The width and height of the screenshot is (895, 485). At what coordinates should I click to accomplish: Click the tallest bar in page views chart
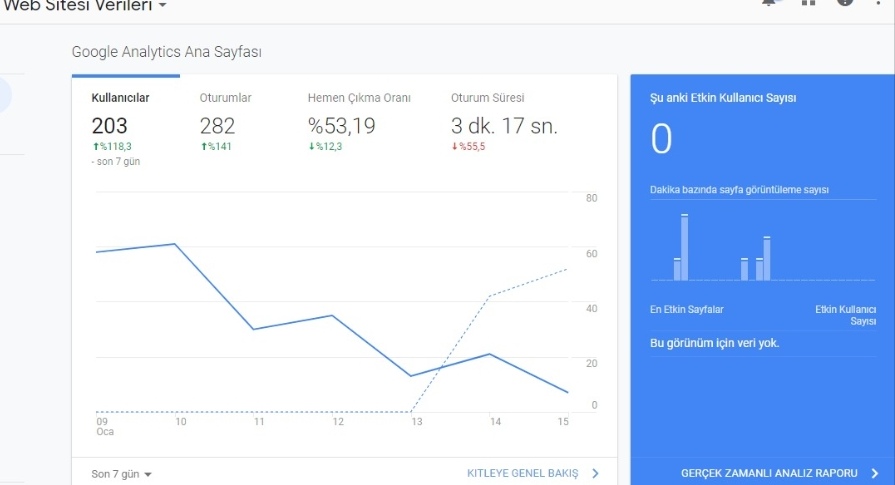(684, 247)
